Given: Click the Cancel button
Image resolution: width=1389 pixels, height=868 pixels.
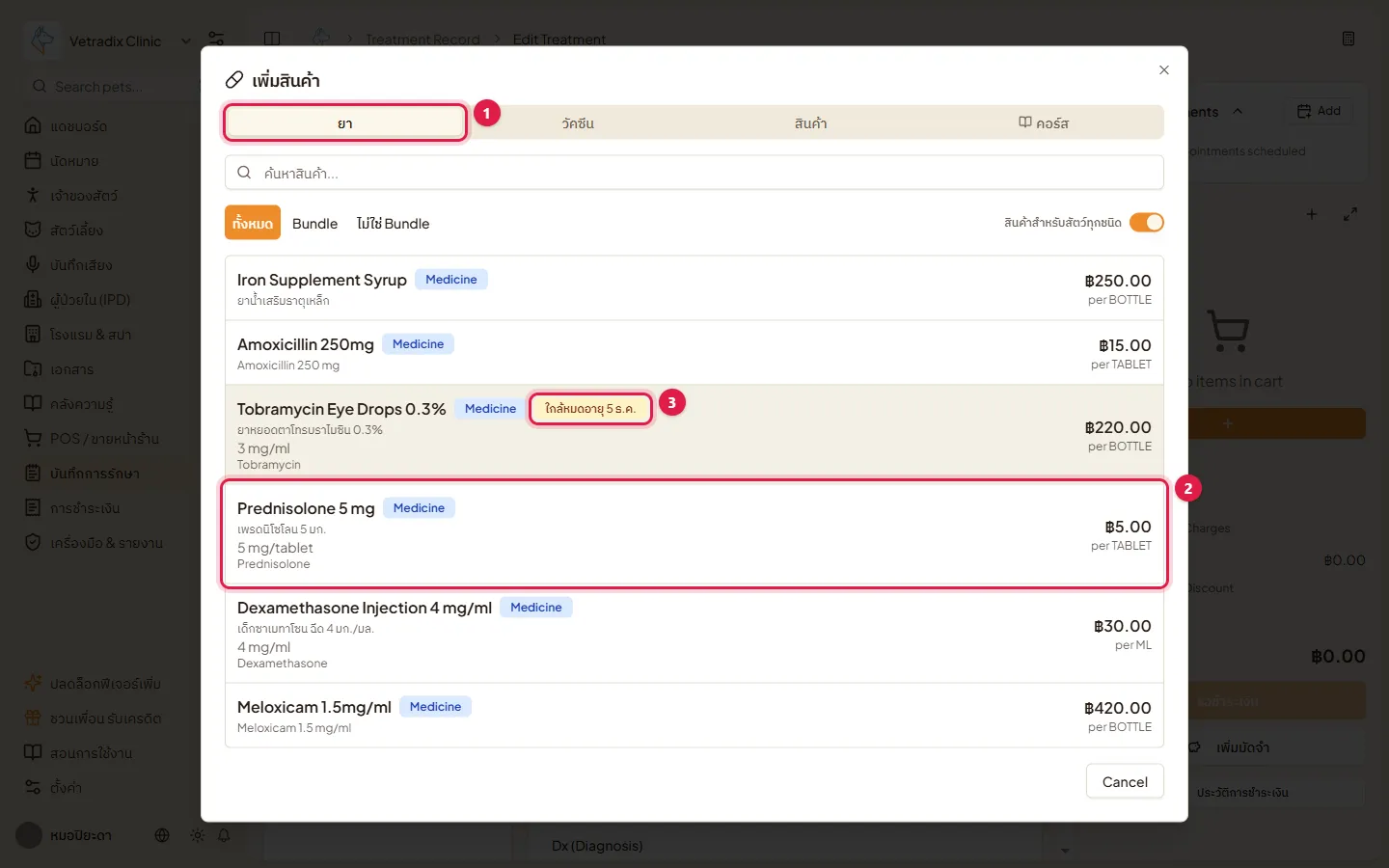Looking at the screenshot, I should coord(1125,782).
